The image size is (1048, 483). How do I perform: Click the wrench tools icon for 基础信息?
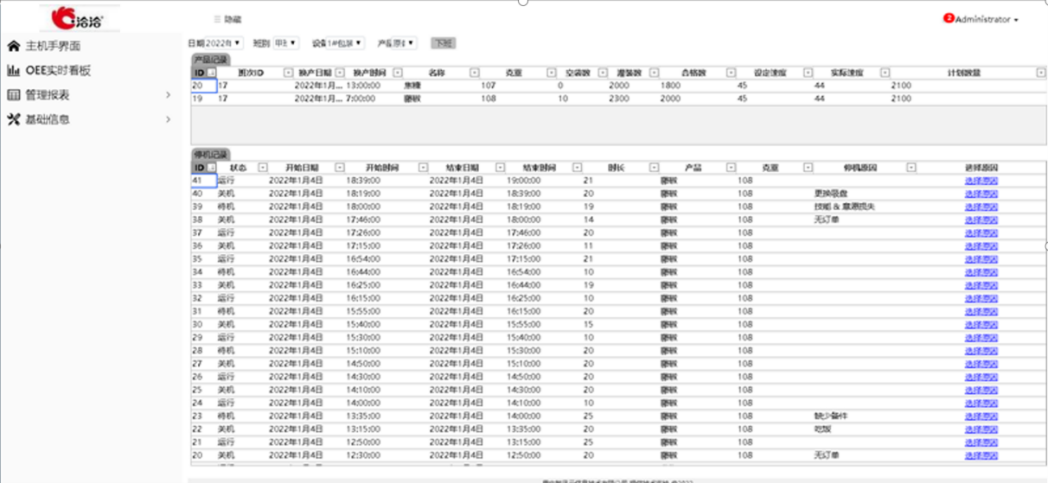pos(14,119)
